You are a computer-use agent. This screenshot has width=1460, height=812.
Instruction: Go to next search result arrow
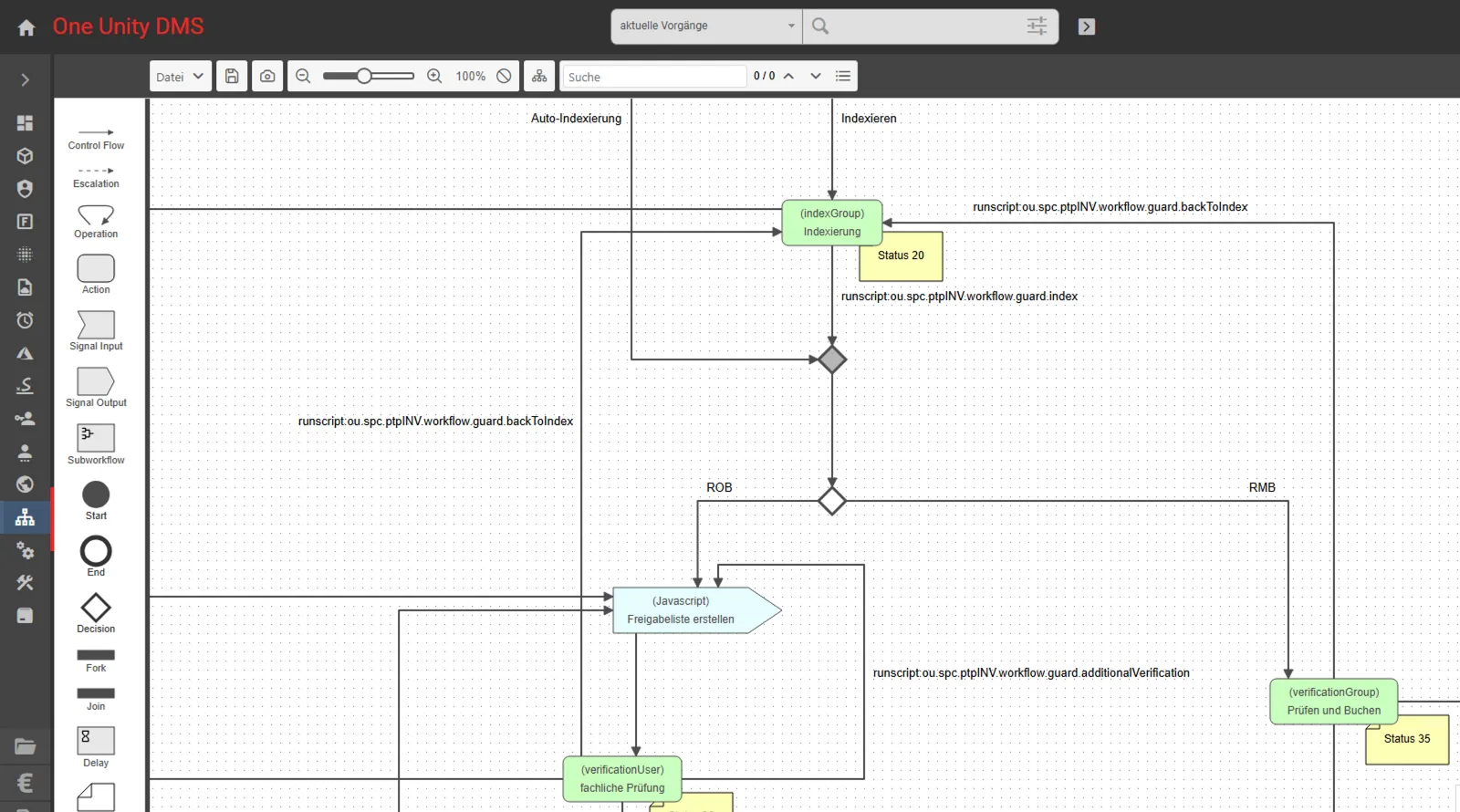click(816, 77)
